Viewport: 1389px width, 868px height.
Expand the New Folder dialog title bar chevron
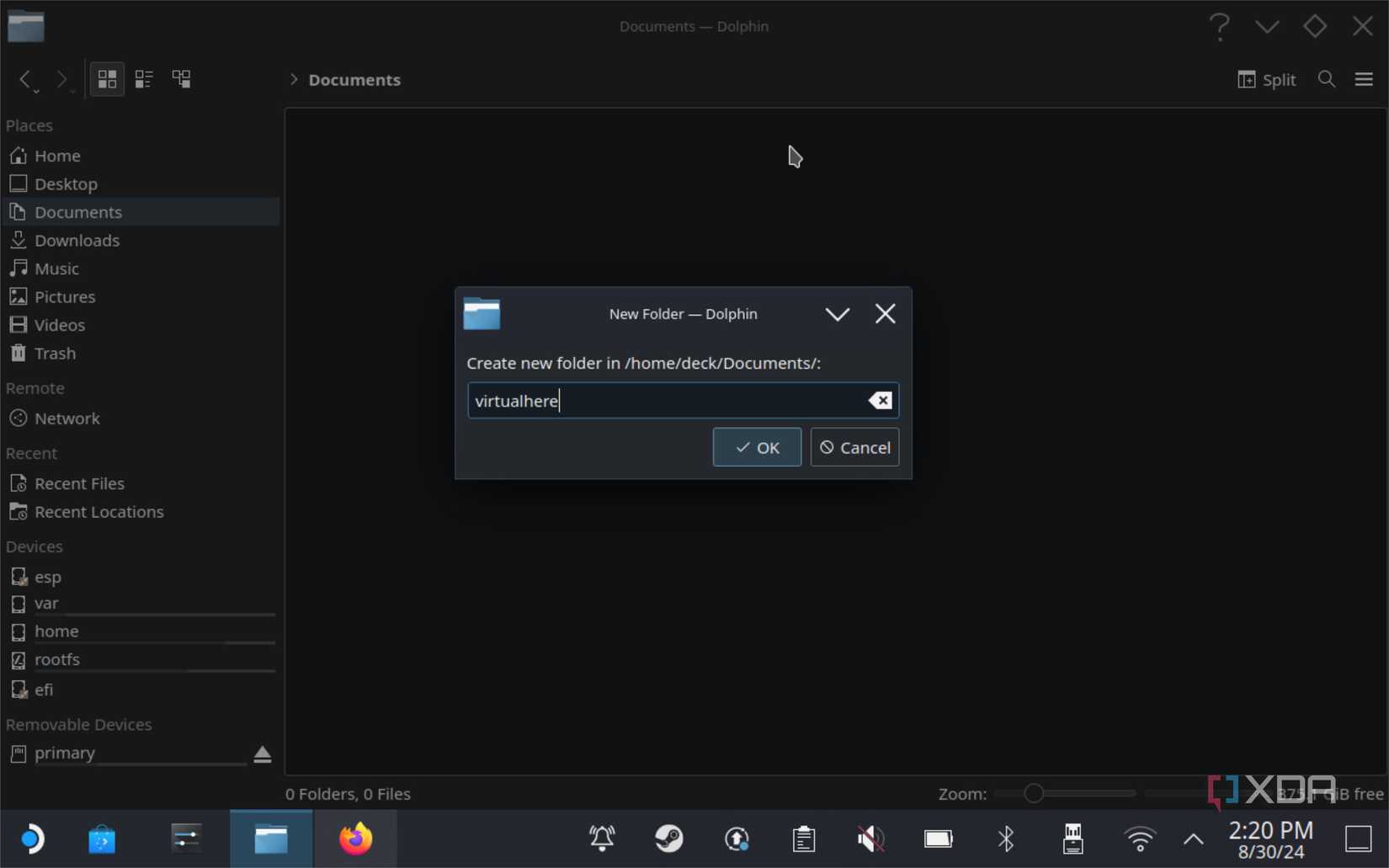pos(837,313)
